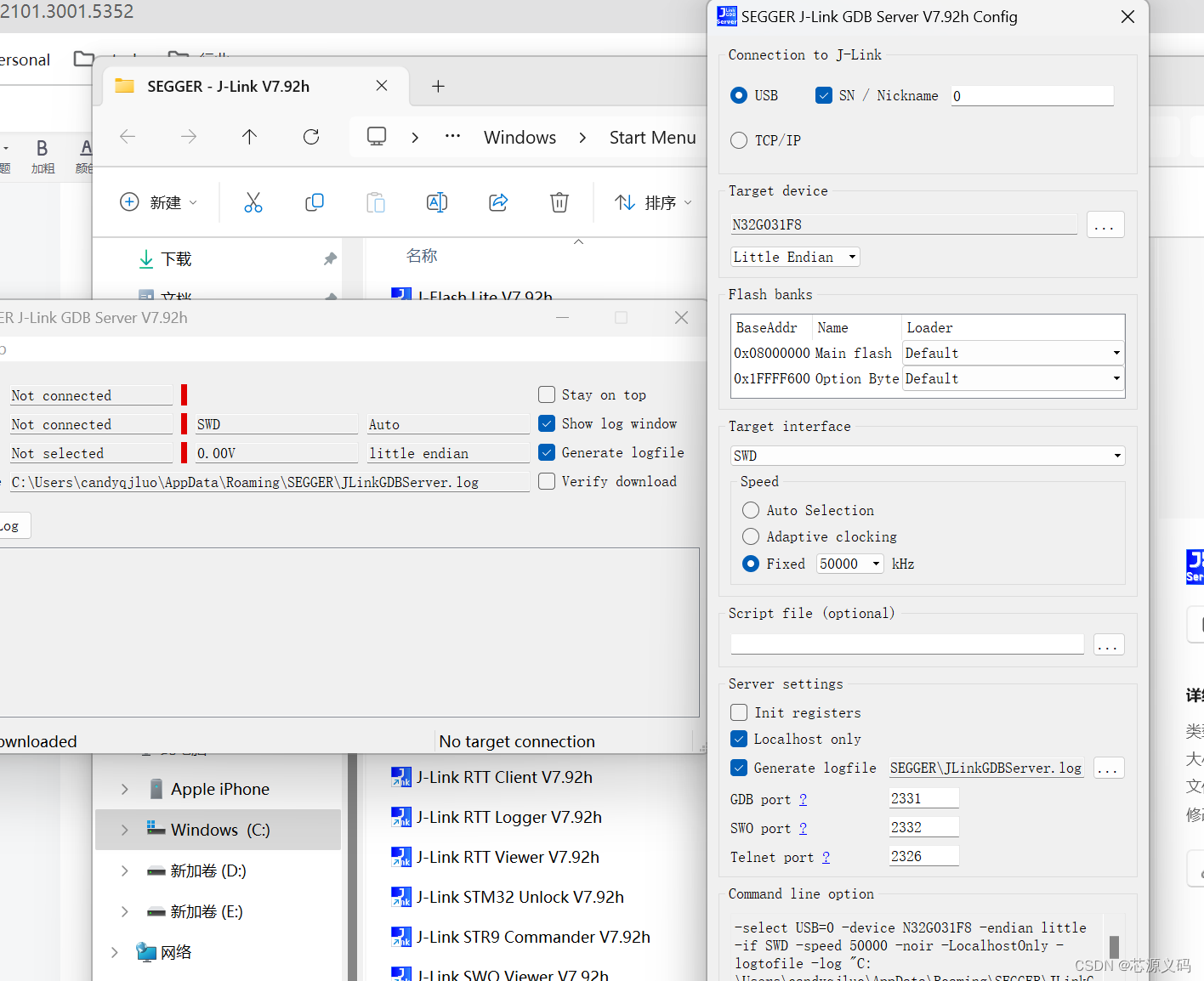Screen dimensions: 1204x981
Task: Open the GDB port help question link
Action: click(x=803, y=799)
